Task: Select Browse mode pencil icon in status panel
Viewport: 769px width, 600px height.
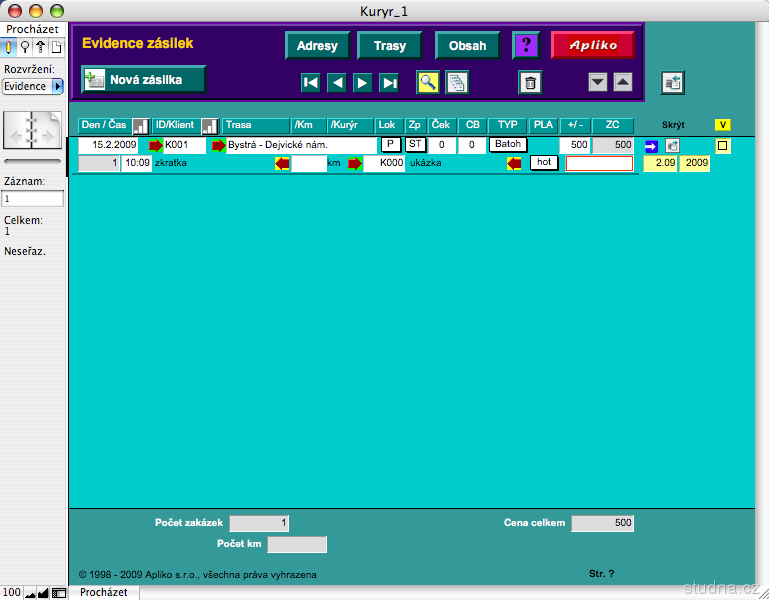Action: [x=9, y=47]
